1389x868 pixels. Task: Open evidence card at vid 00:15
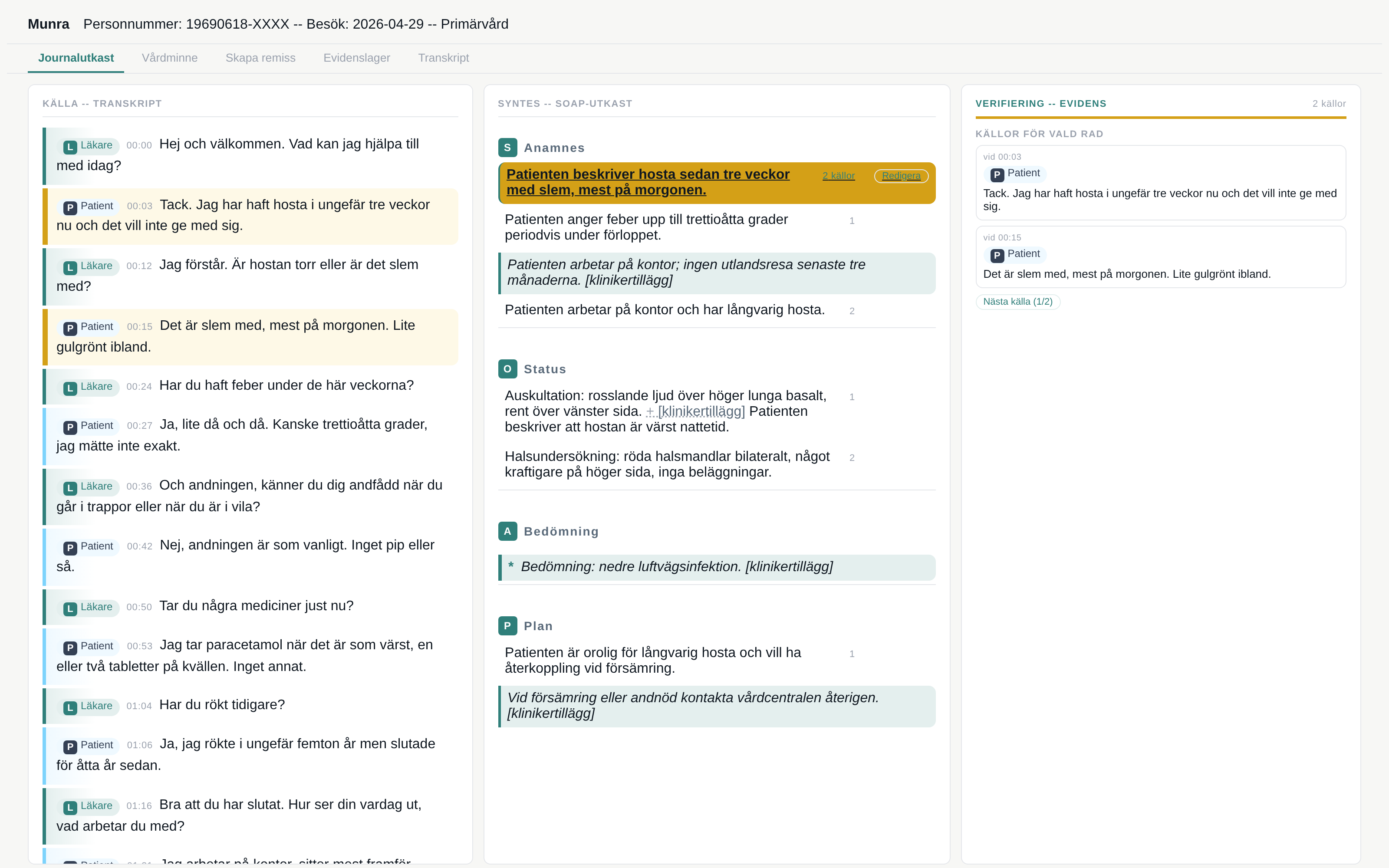point(1161,256)
